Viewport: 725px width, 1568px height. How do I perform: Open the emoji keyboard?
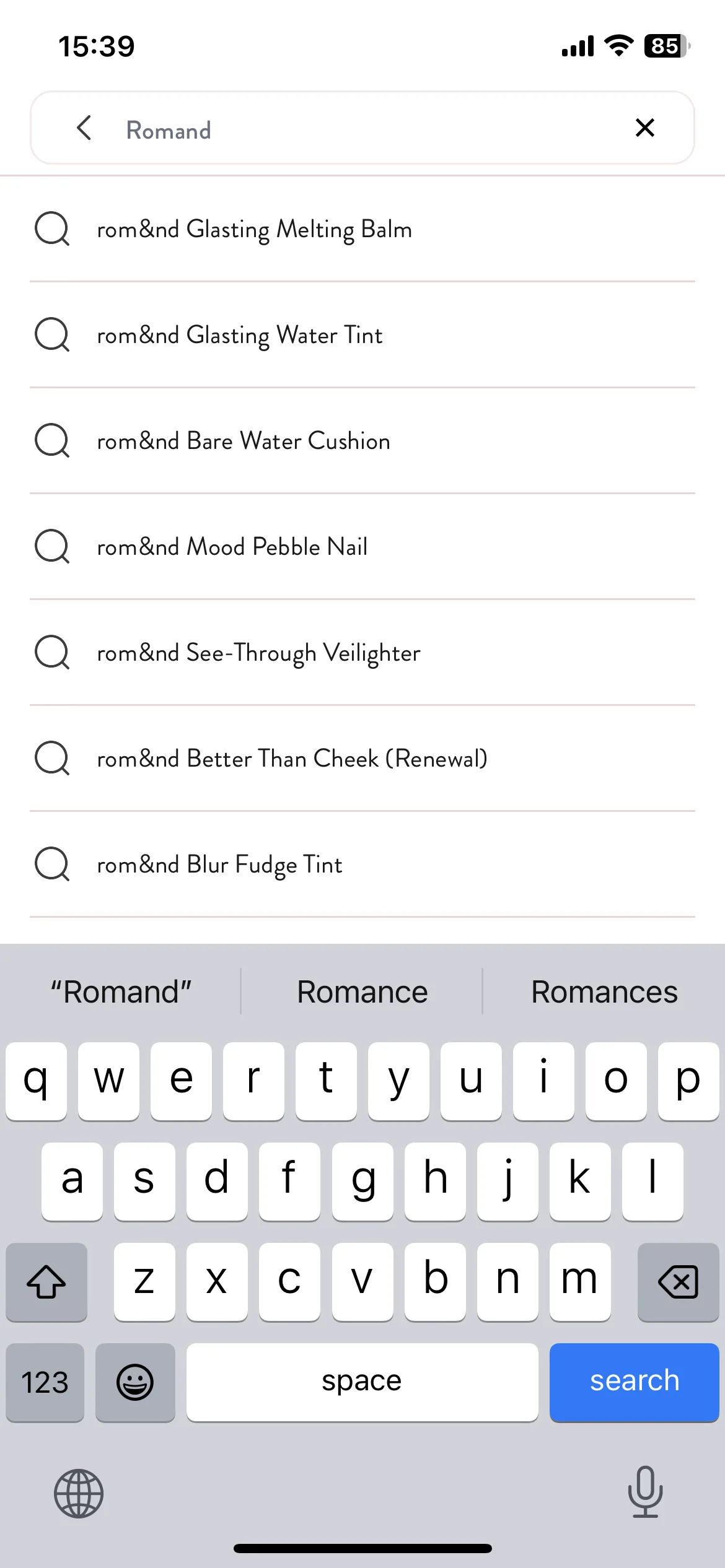coord(135,1382)
